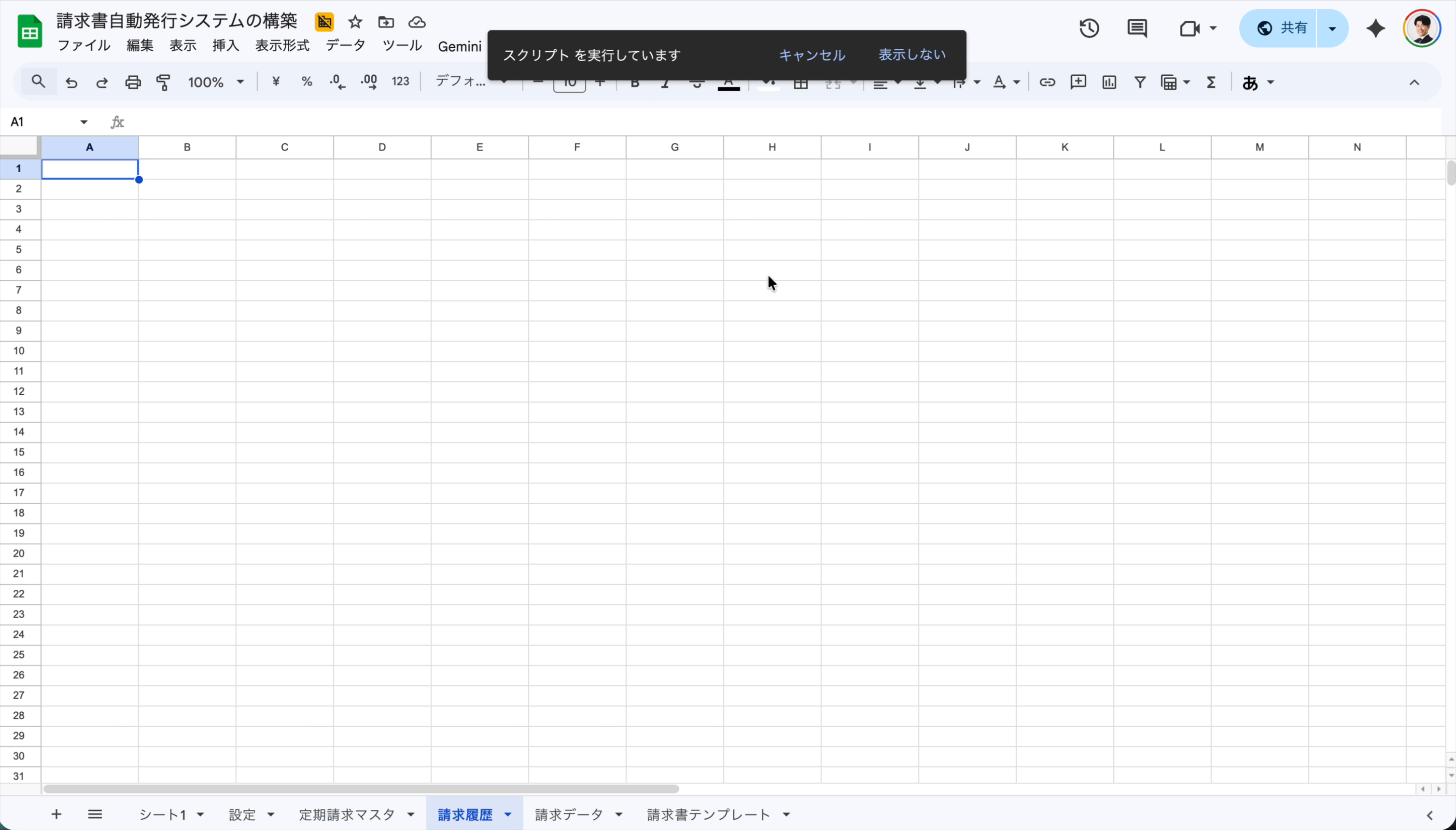Open the functions menu via the sigma icon
The image size is (1456, 830).
(x=1212, y=82)
